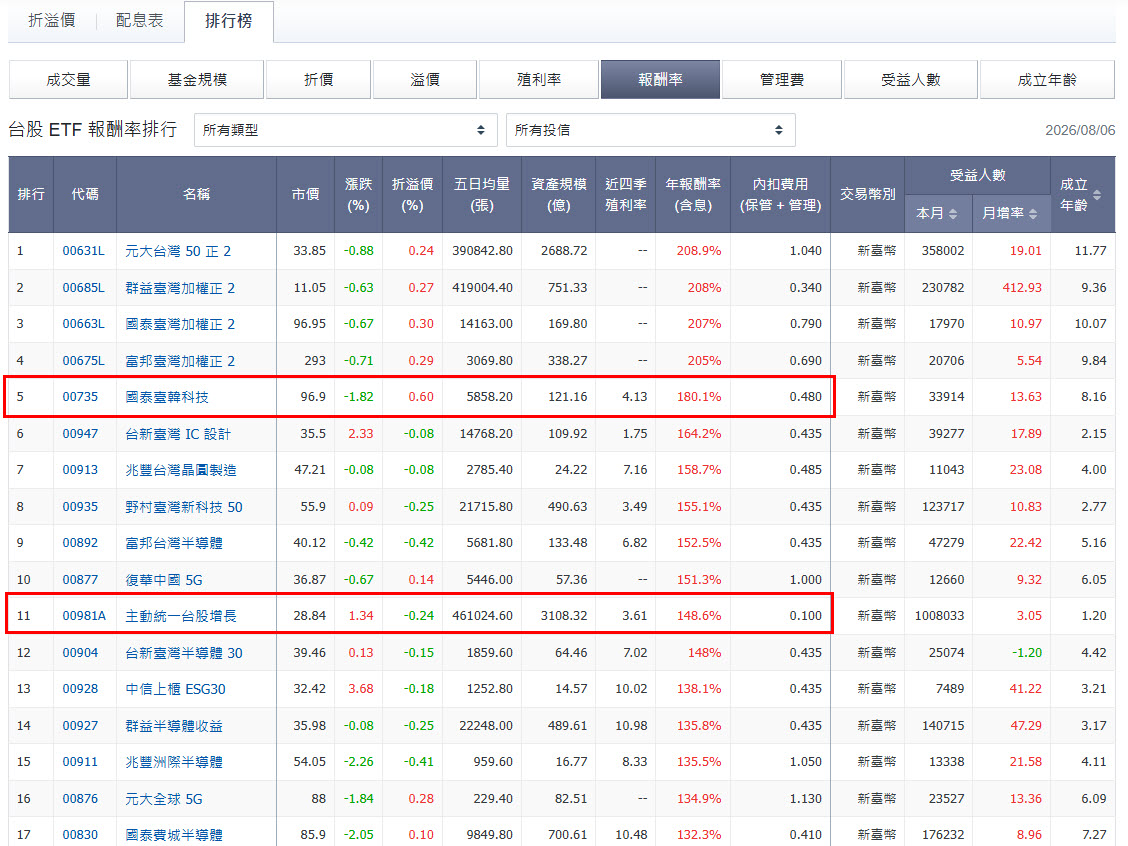Open ticker link 00981A
The height and width of the screenshot is (846, 1128).
click(84, 616)
